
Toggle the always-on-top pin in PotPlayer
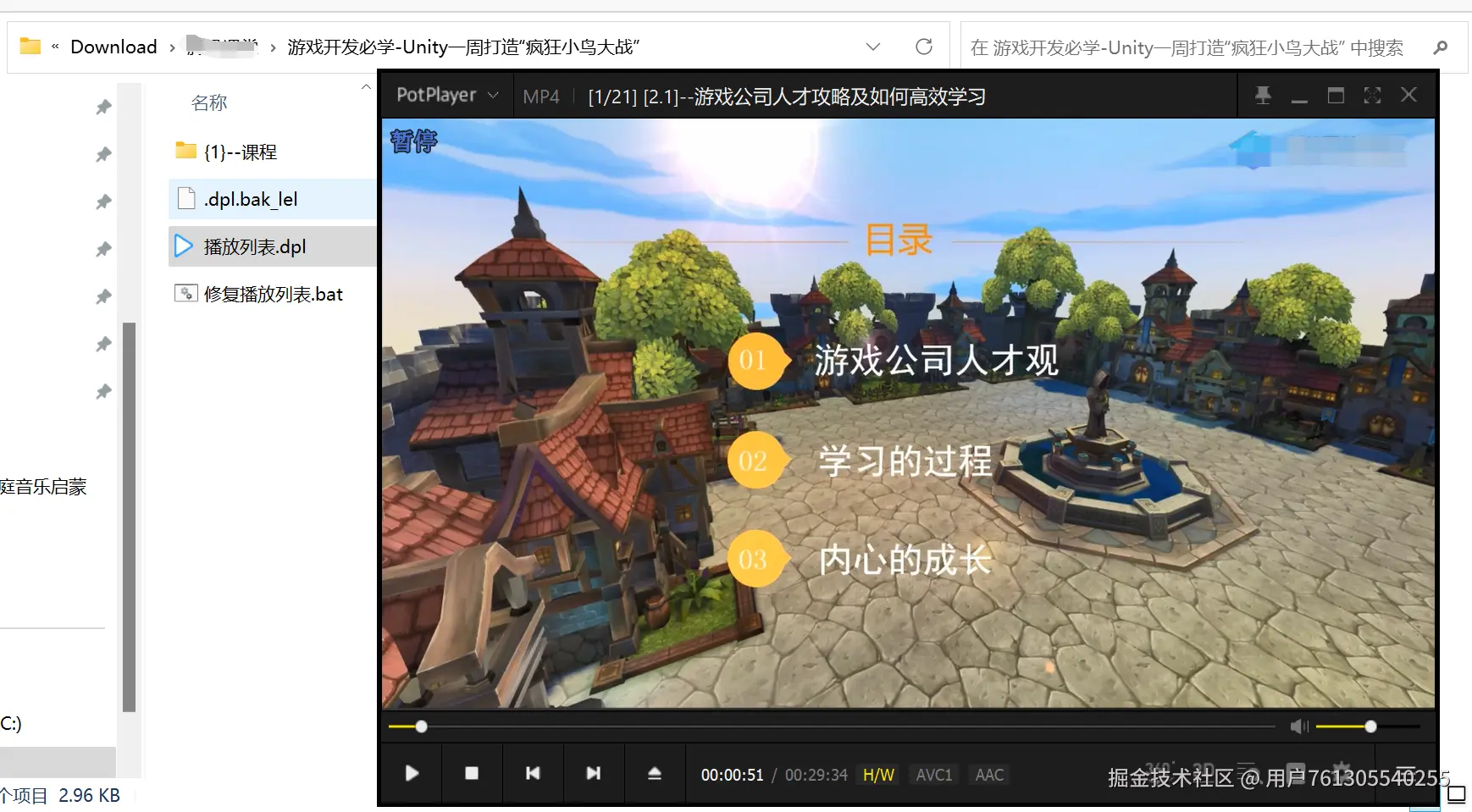(1263, 96)
